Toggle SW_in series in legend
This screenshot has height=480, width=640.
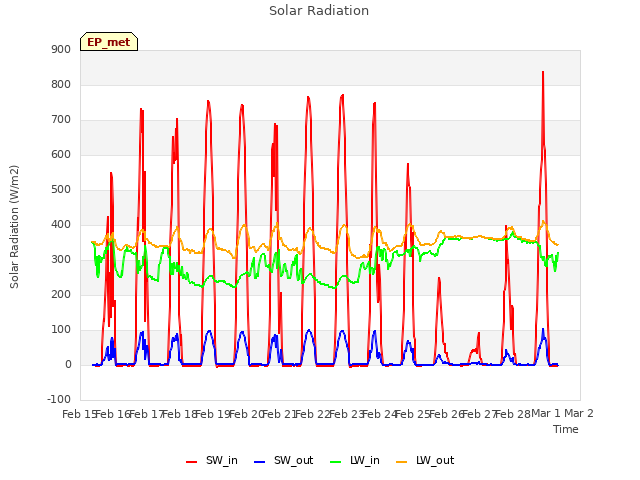point(211,460)
